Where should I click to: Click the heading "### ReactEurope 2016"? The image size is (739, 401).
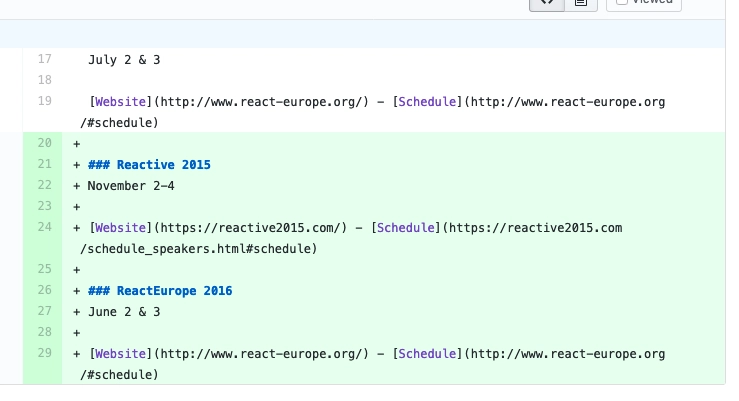(160, 290)
